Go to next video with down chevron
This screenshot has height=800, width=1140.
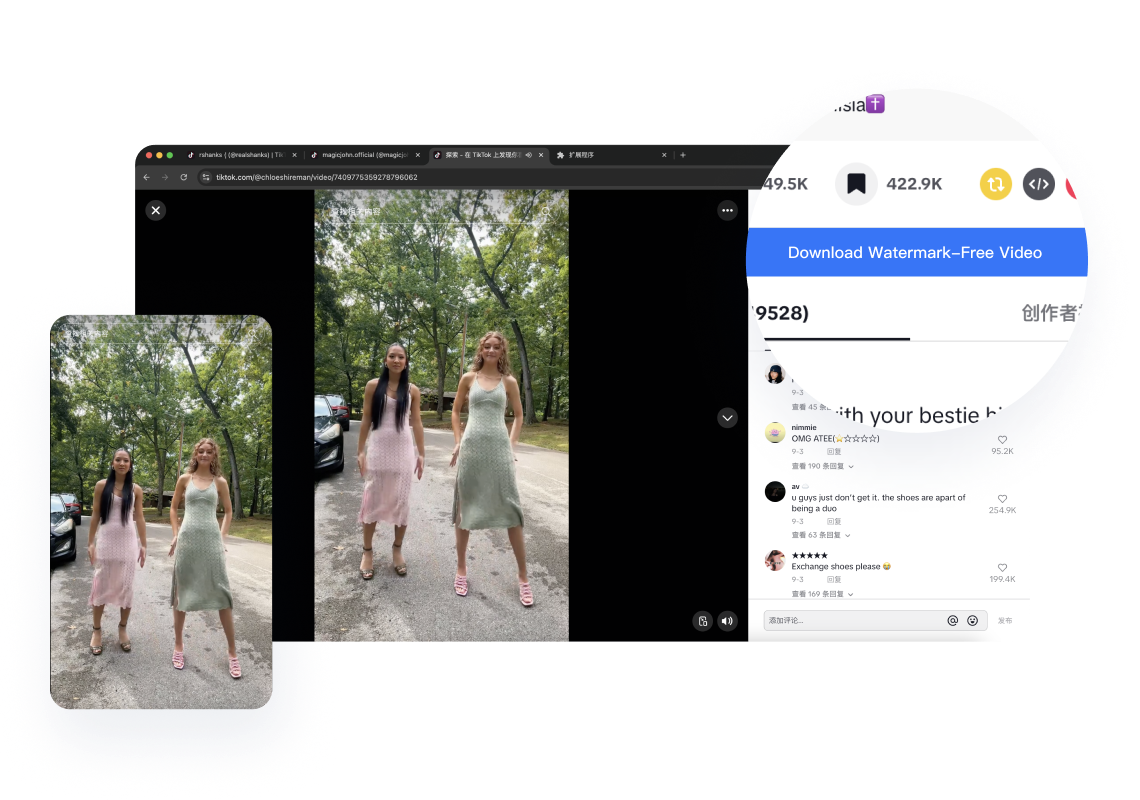pyautogui.click(x=727, y=417)
